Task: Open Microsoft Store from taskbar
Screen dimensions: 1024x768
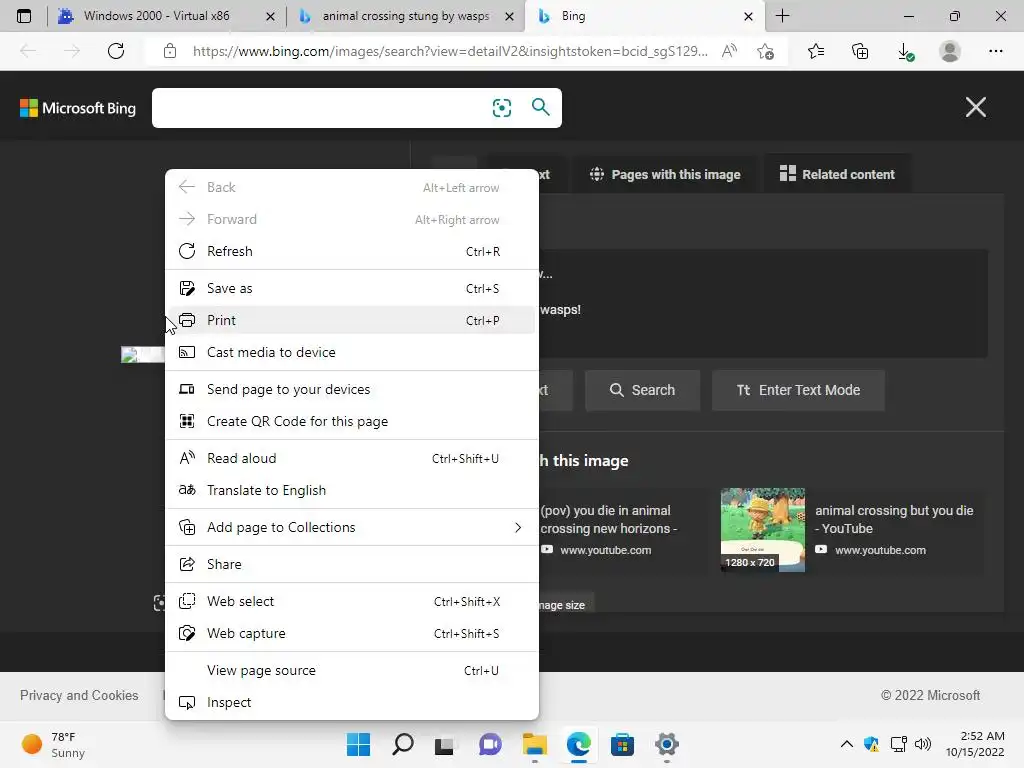Action: [622, 744]
